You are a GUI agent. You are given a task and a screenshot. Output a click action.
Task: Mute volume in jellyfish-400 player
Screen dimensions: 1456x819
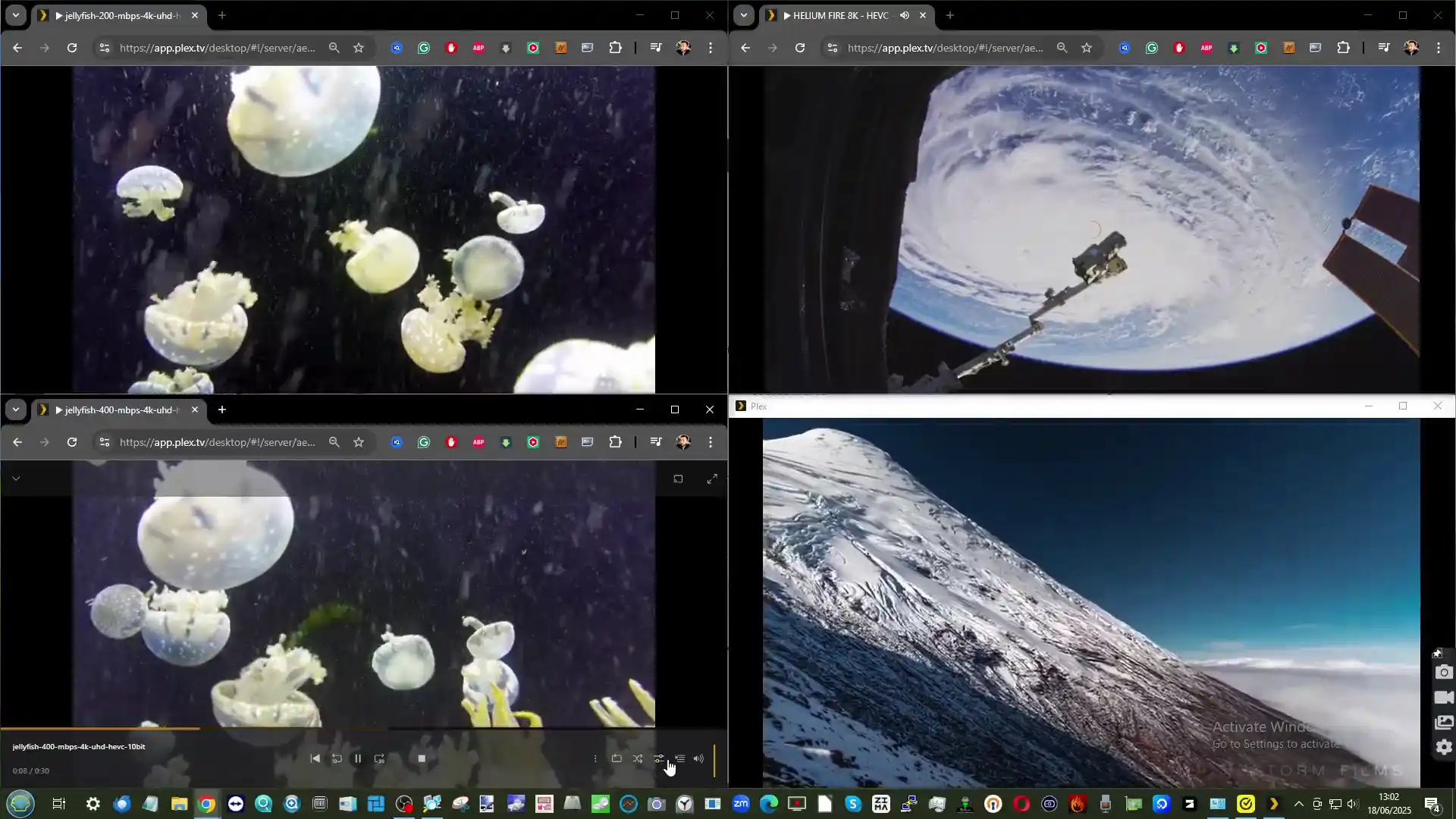(698, 758)
